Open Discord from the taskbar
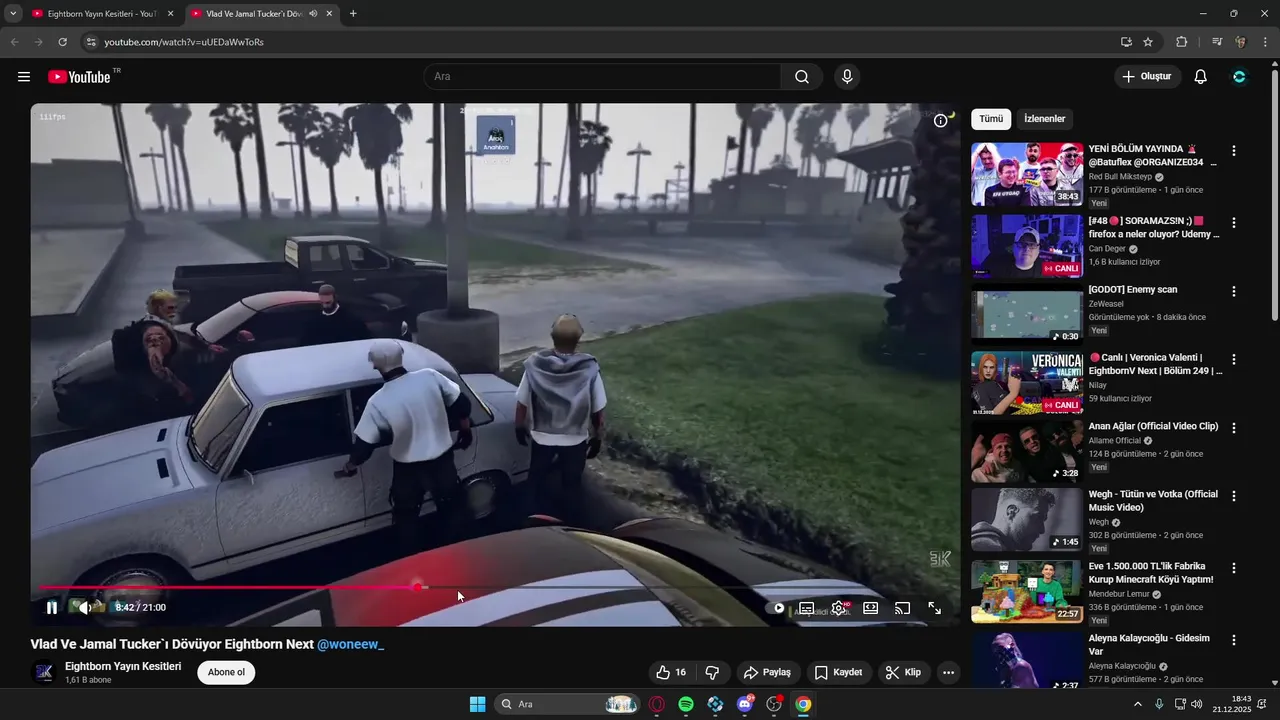 (744, 704)
